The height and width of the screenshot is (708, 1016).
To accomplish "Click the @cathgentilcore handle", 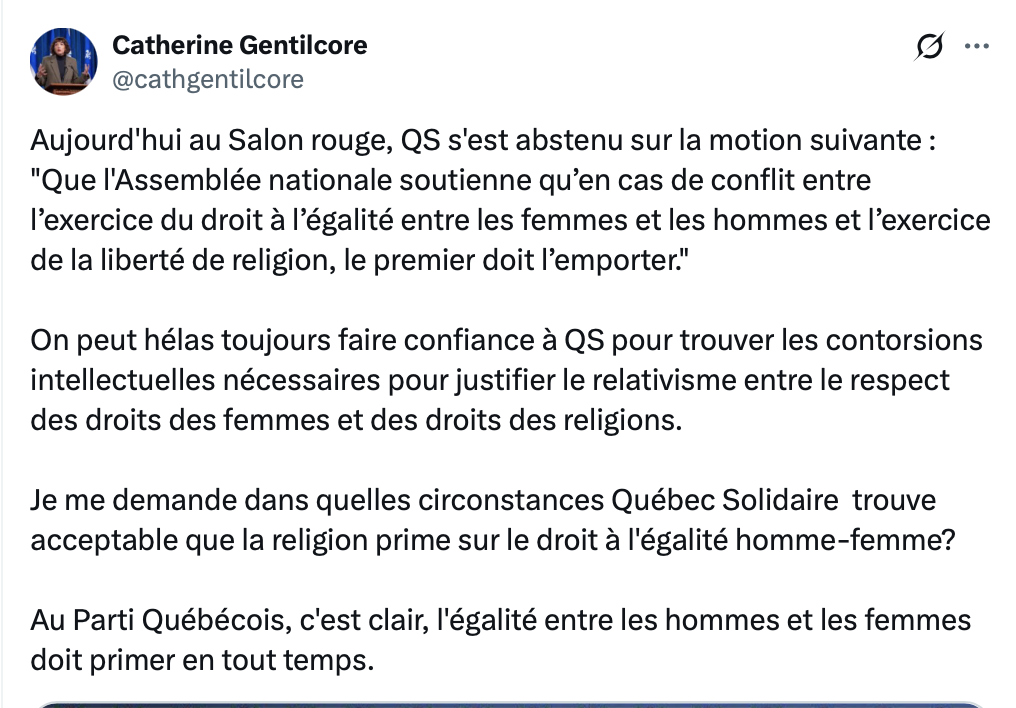I will (x=207, y=78).
